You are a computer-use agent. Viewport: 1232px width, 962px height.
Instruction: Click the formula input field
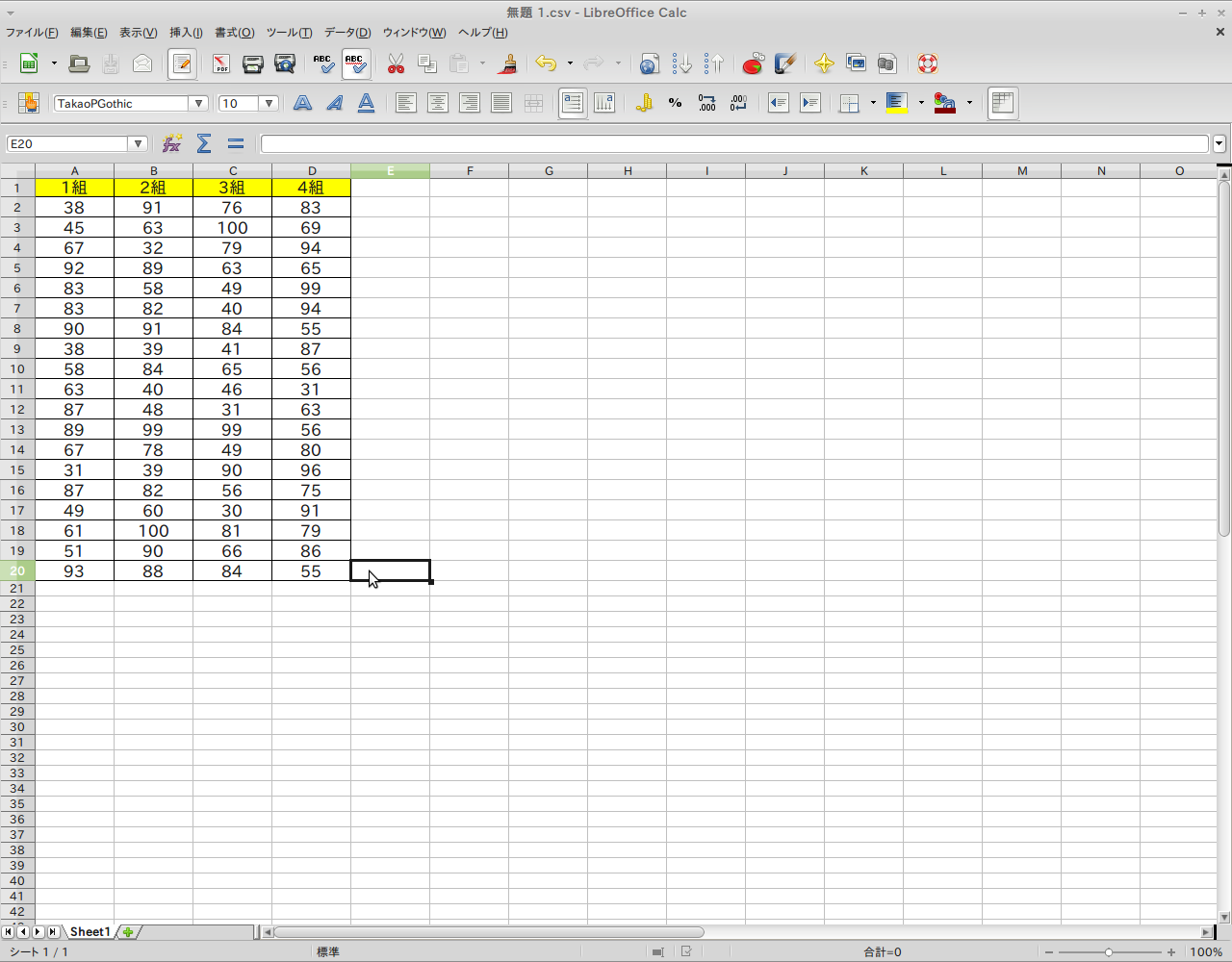pyautogui.click(x=735, y=143)
